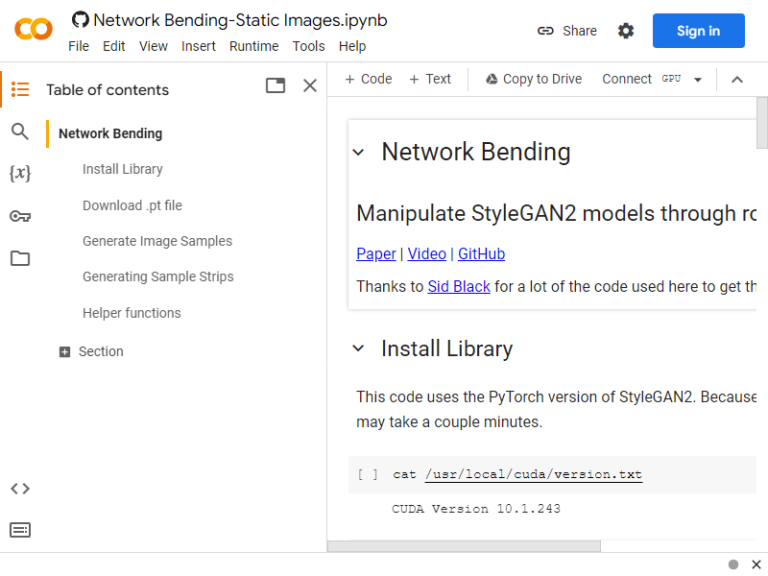Click the horizontal scrollbar under the notebook

pos(463,546)
